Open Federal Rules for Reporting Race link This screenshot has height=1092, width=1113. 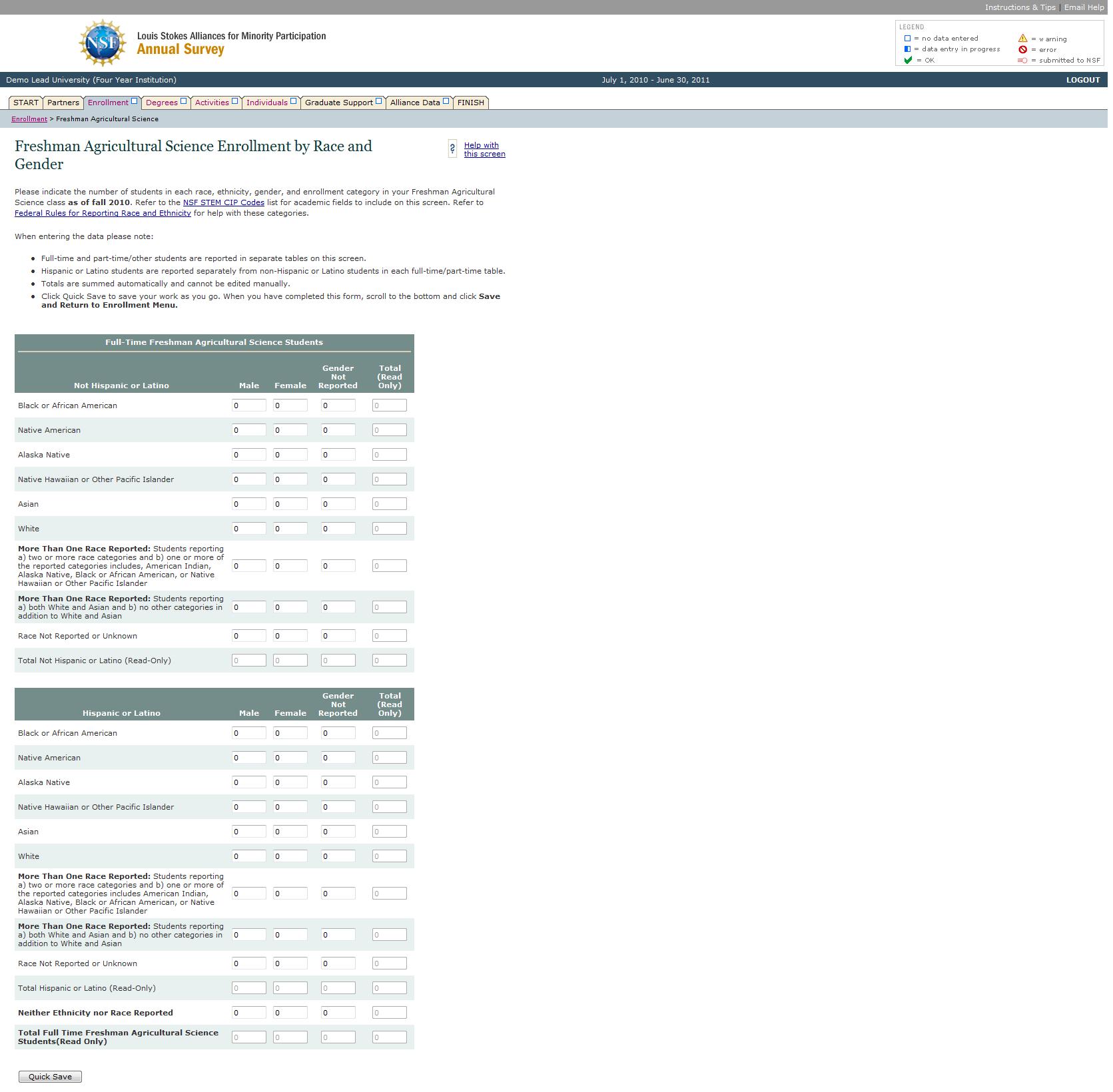pos(103,213)
